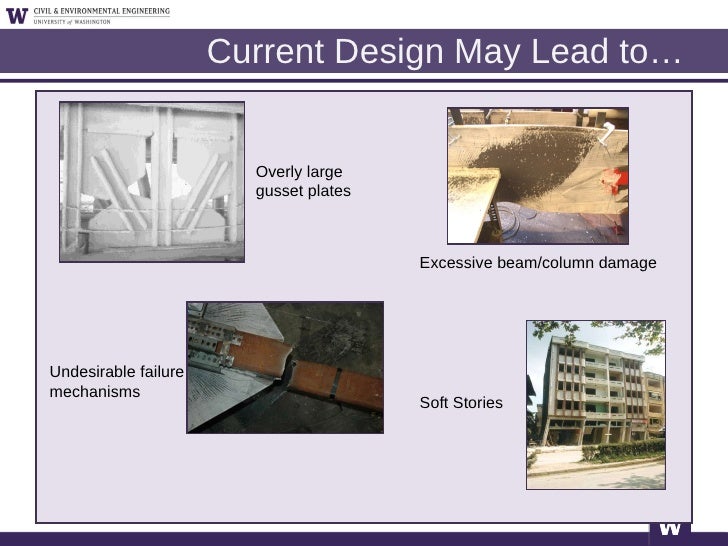The image size is (728, 546).
Task: Select the 'Undesirable failure mechanisms' caption
Action: tap(117, 382)
